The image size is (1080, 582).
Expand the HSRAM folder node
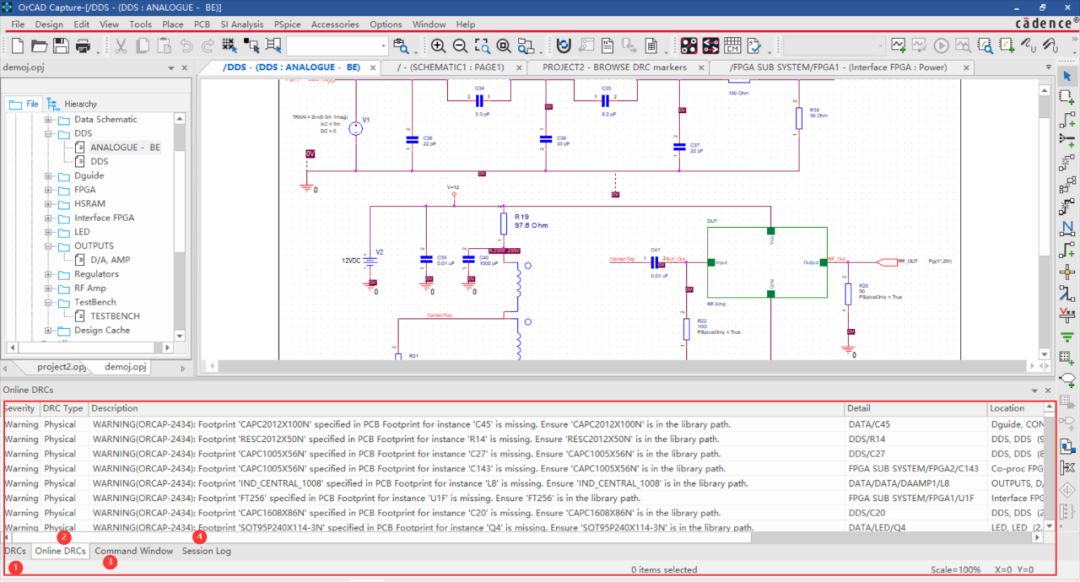[48, 204]
